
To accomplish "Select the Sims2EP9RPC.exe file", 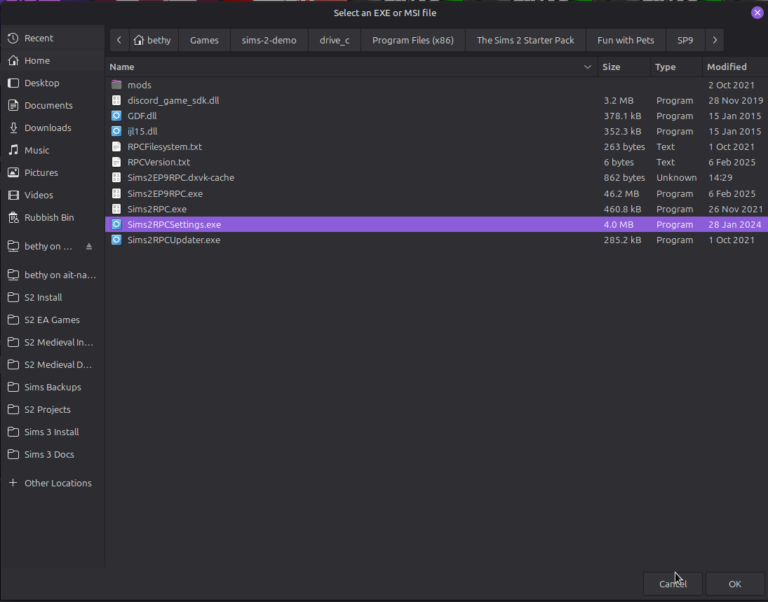I will [436, 193].
